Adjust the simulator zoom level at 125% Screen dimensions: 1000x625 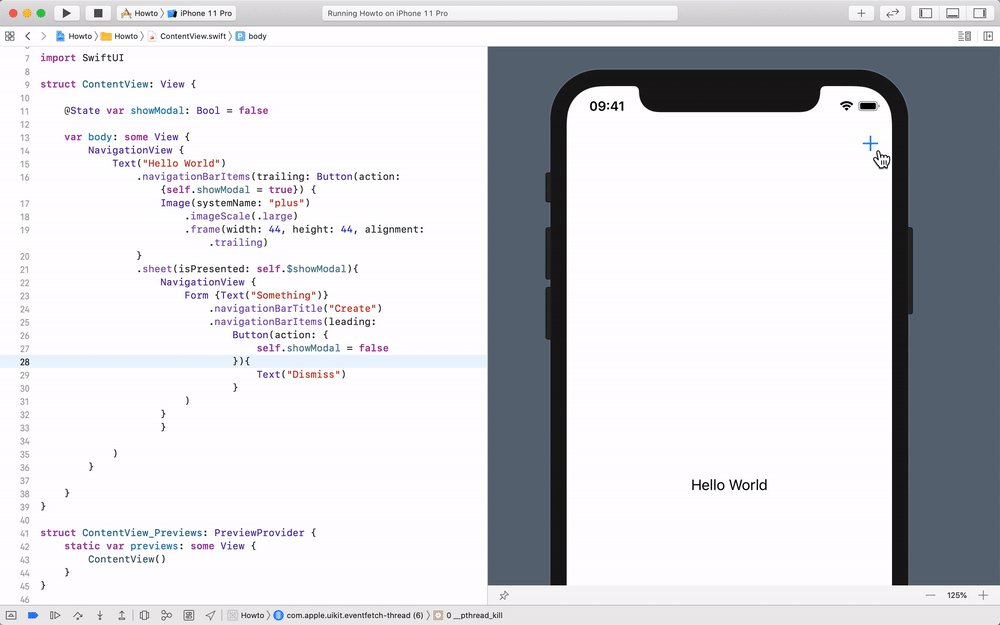point(957,594)
